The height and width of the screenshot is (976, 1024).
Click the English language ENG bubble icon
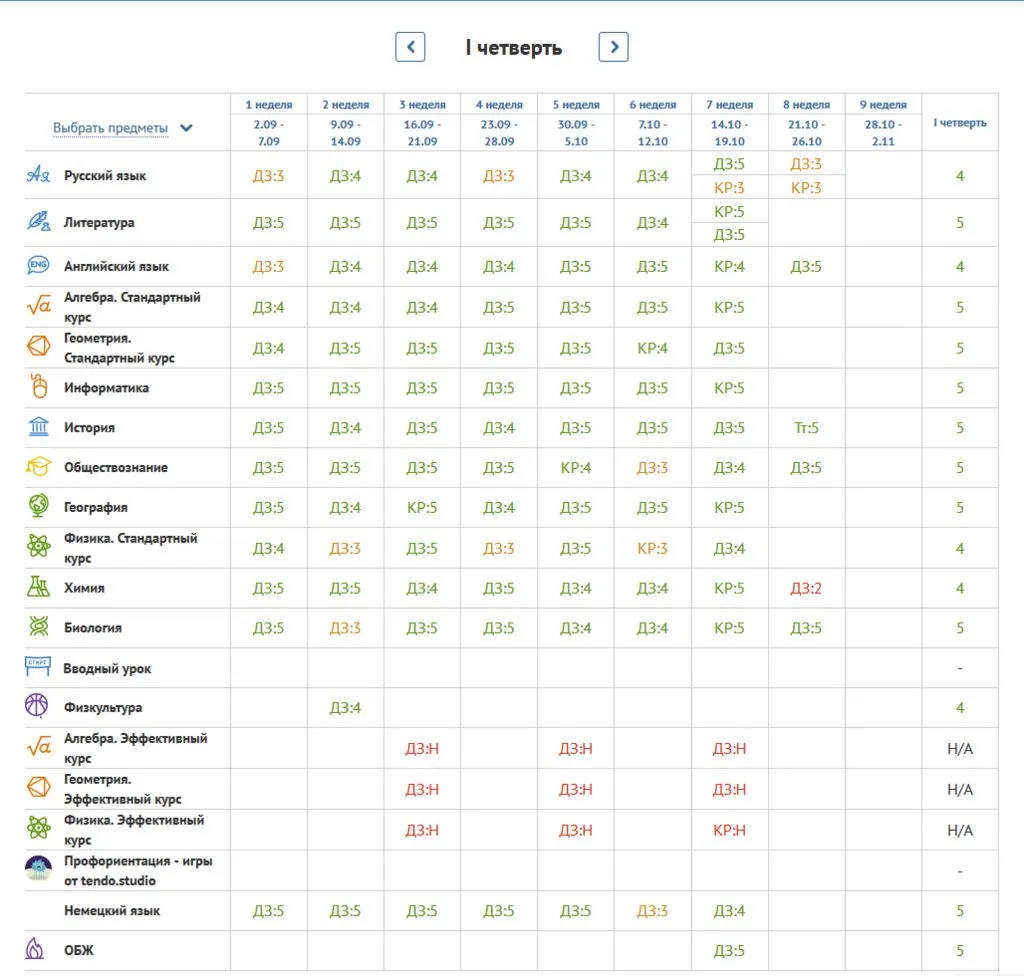(38, 266)
